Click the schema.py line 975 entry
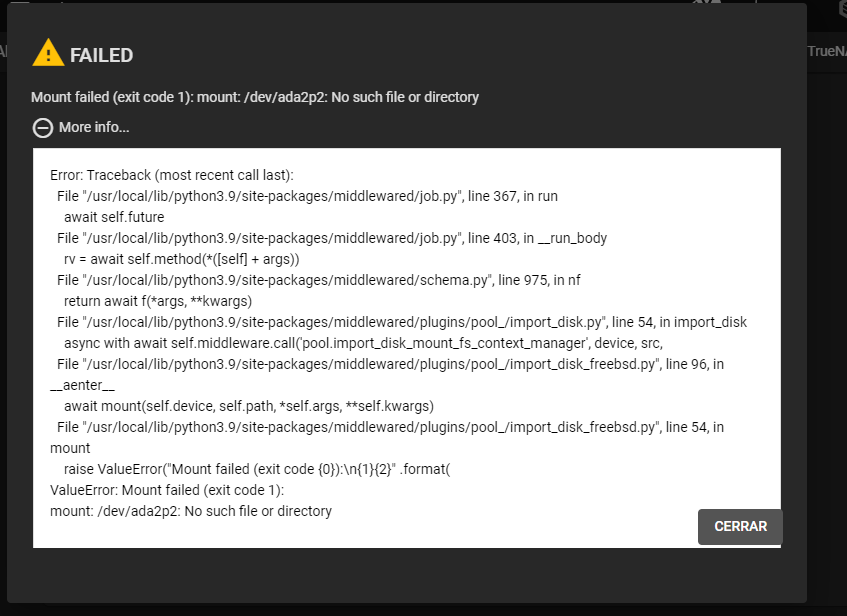 point(318,280)
